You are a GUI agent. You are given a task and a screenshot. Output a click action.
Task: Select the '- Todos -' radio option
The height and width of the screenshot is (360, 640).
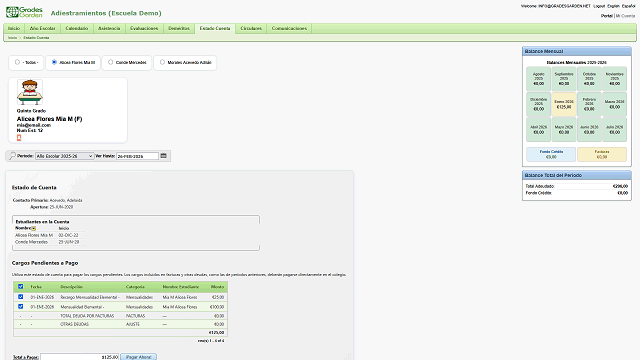(x=17, y=62)
